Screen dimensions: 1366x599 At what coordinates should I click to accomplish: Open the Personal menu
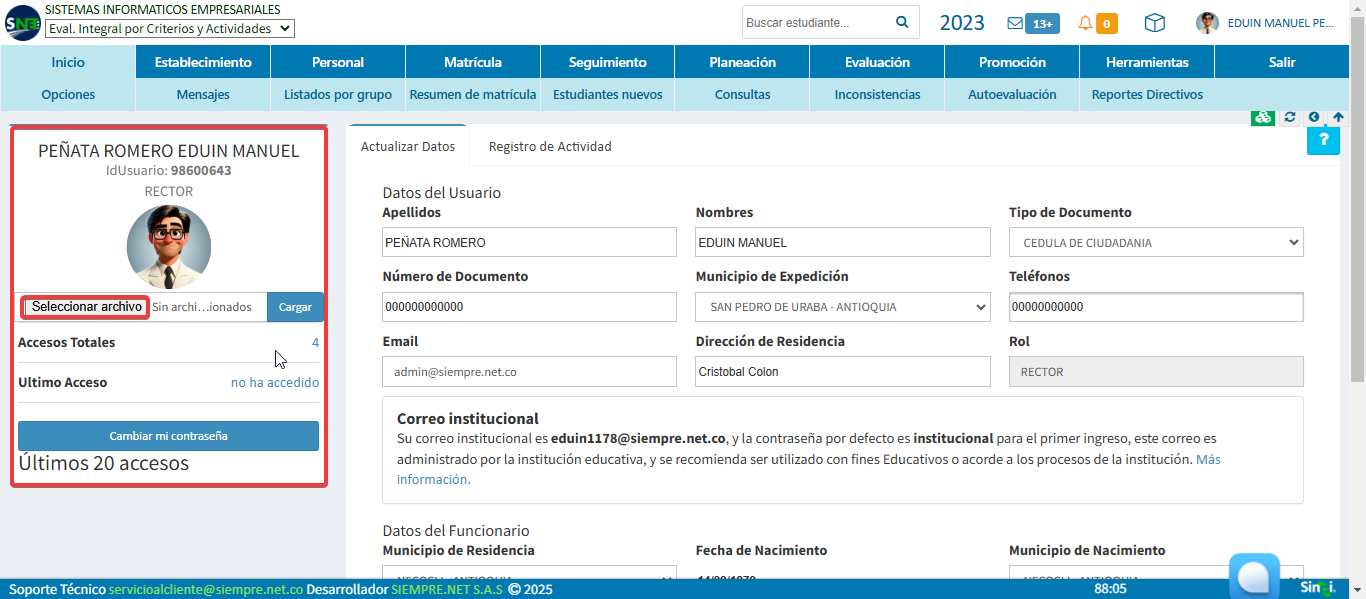tap(338, 62)
